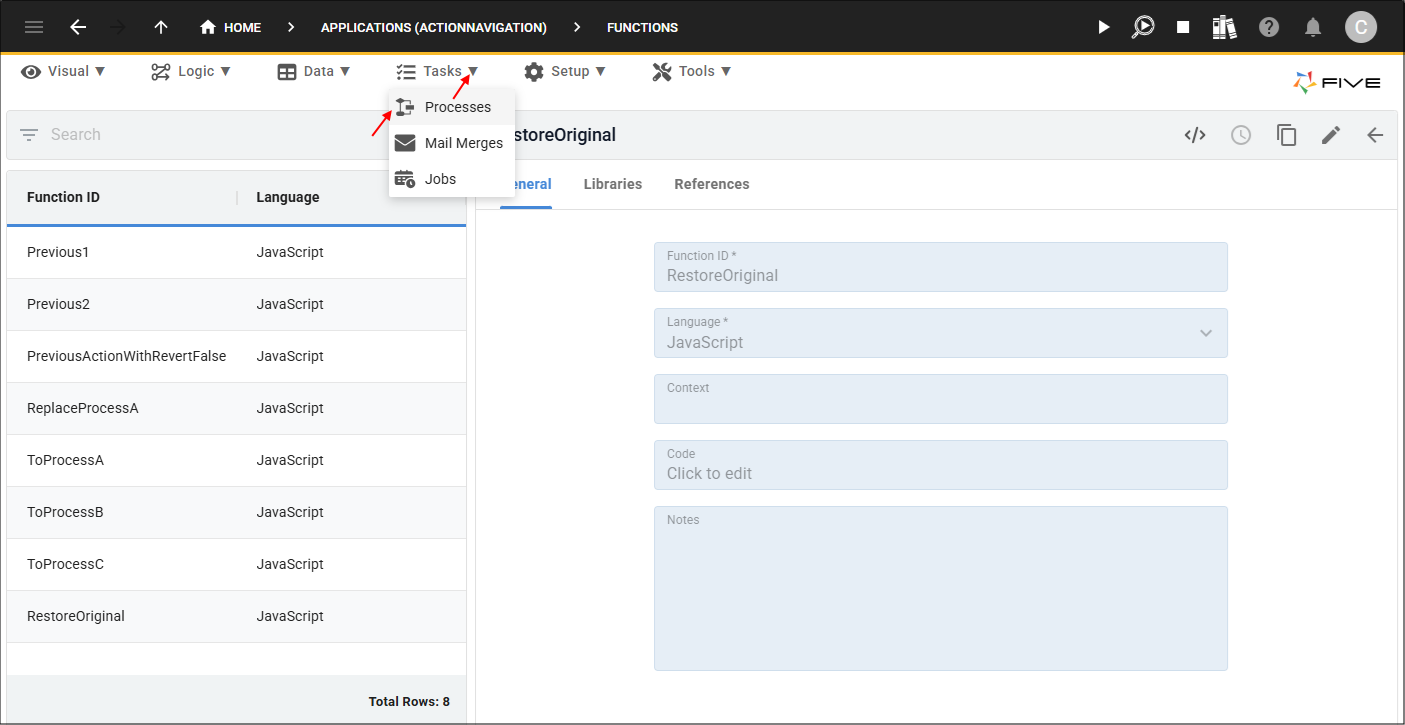1405x725 pixels.
Task: Switch to the References tab
Action: pos(712,184)
